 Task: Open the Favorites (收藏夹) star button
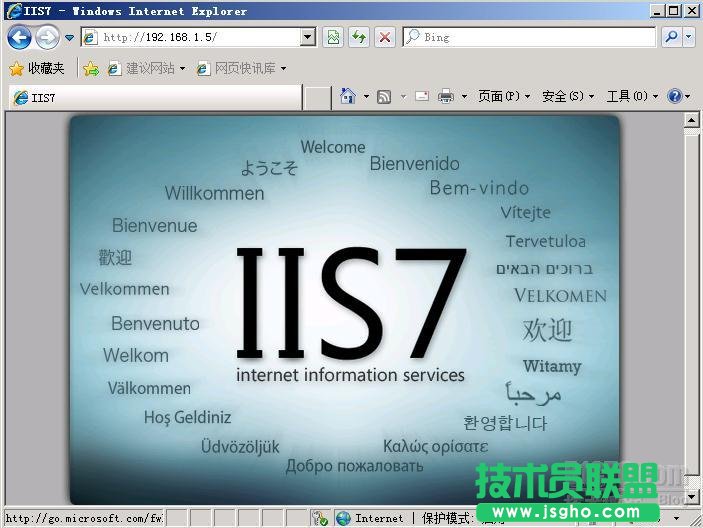(x=37, y=69)
